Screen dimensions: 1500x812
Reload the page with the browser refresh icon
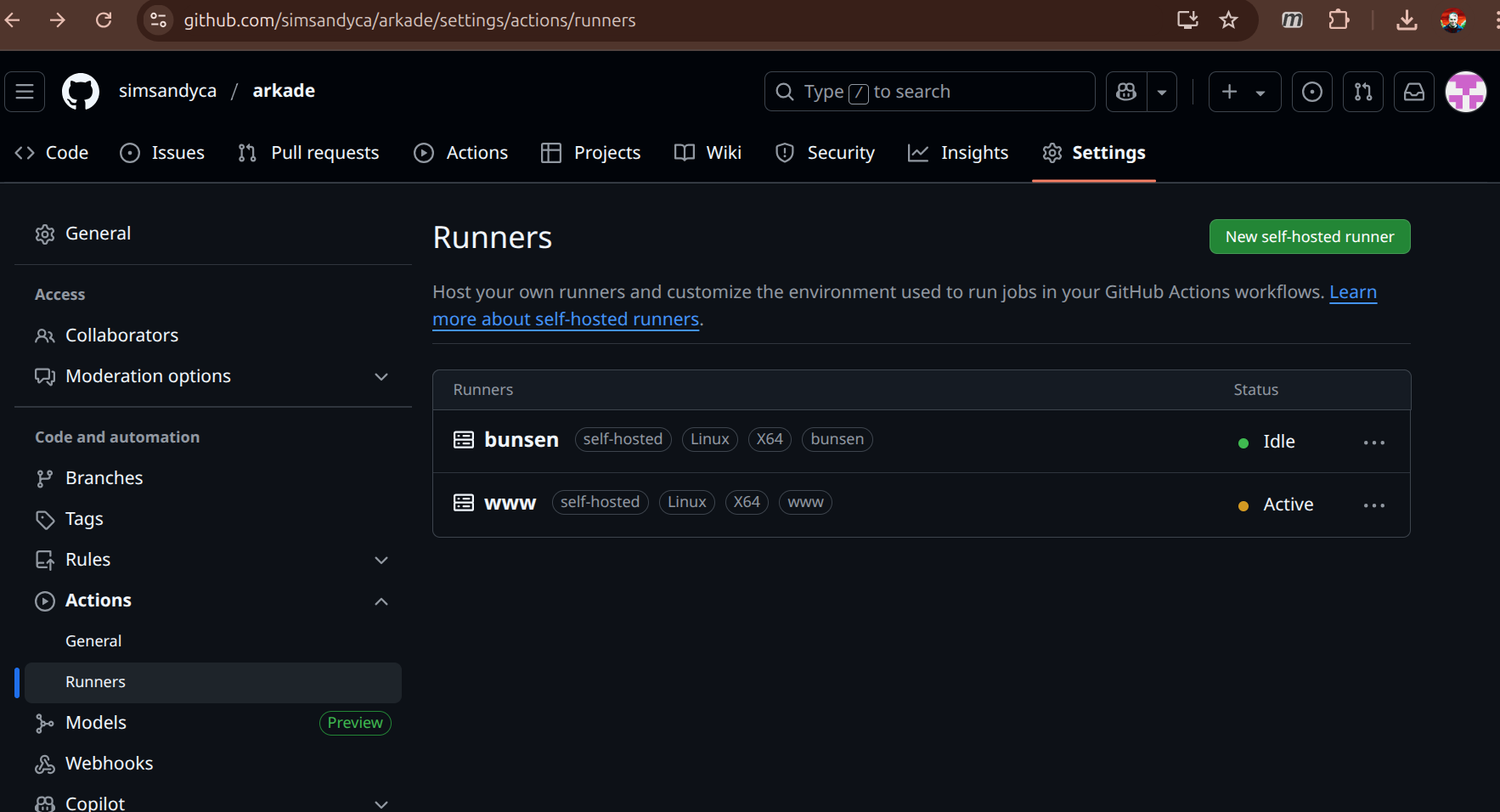click(104, 20)
